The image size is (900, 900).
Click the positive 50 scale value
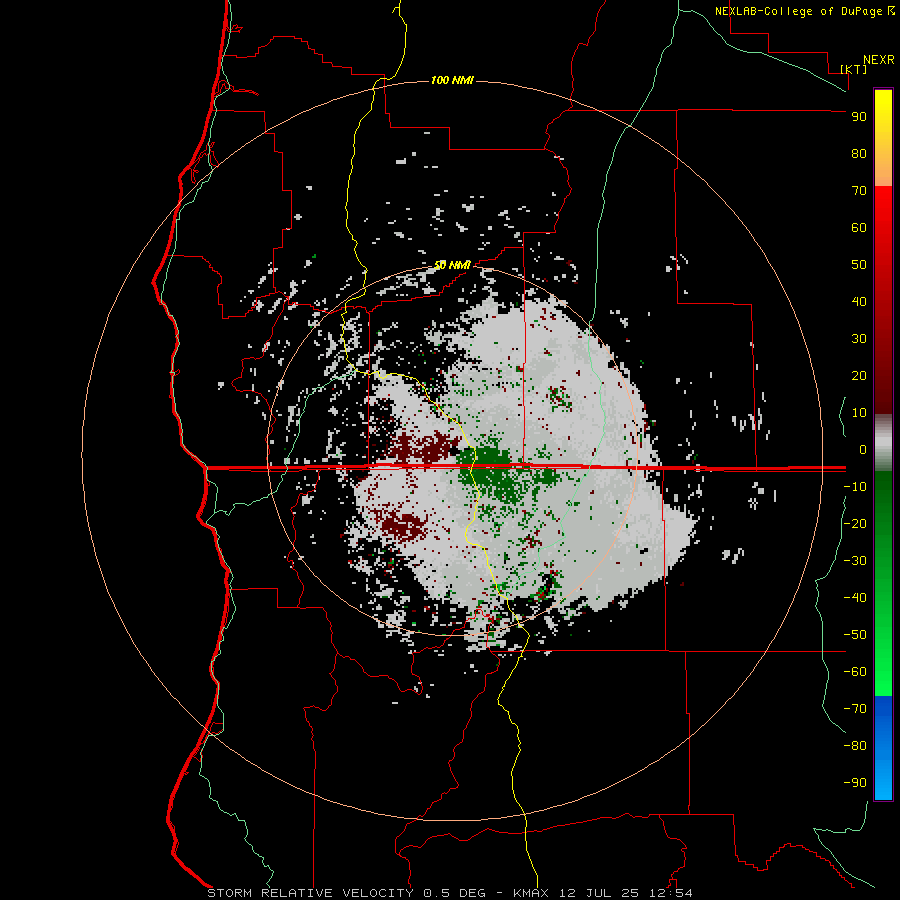coord(859,265)
